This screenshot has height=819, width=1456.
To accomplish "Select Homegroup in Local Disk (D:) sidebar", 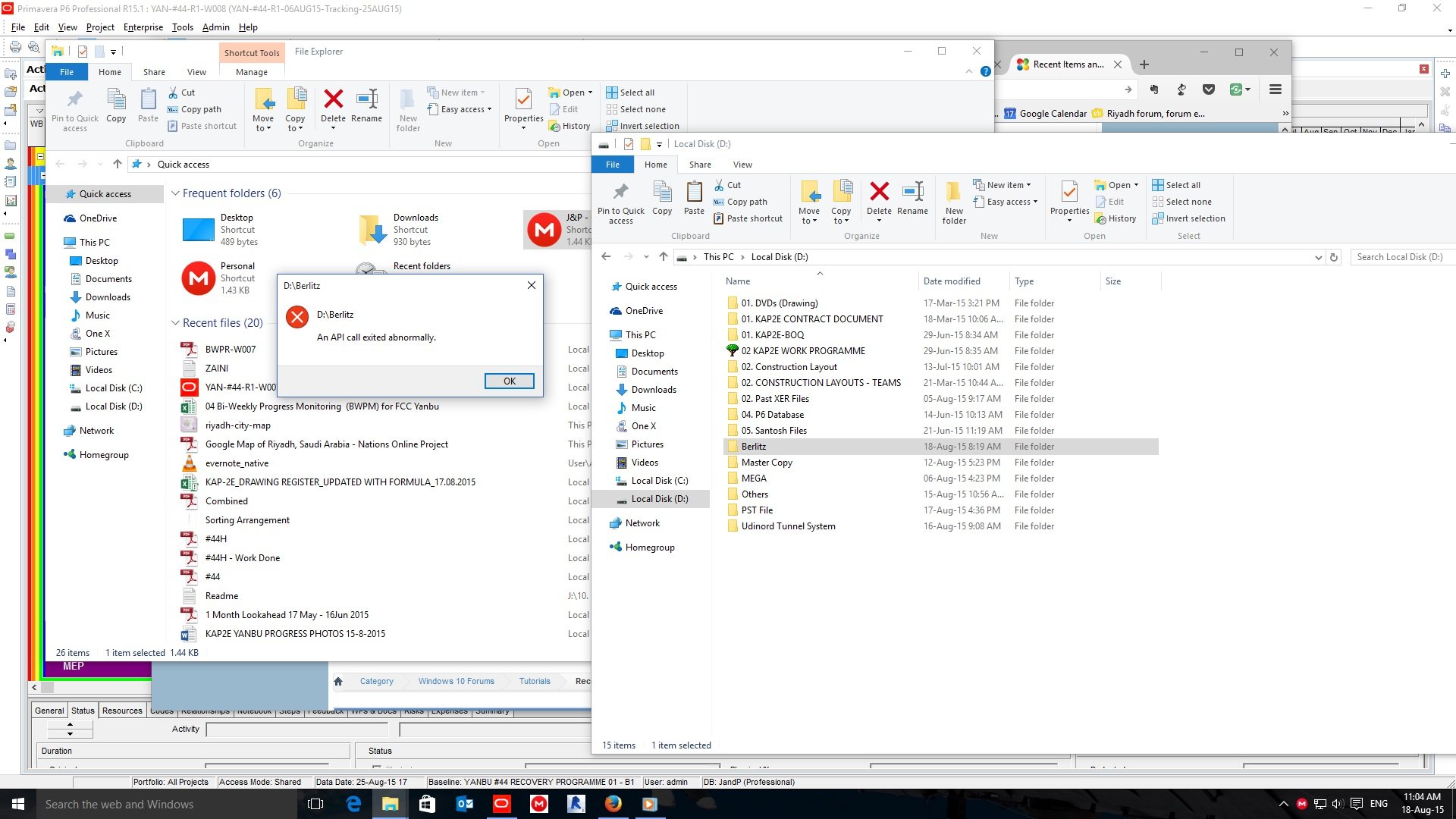I will coord(650,548).
